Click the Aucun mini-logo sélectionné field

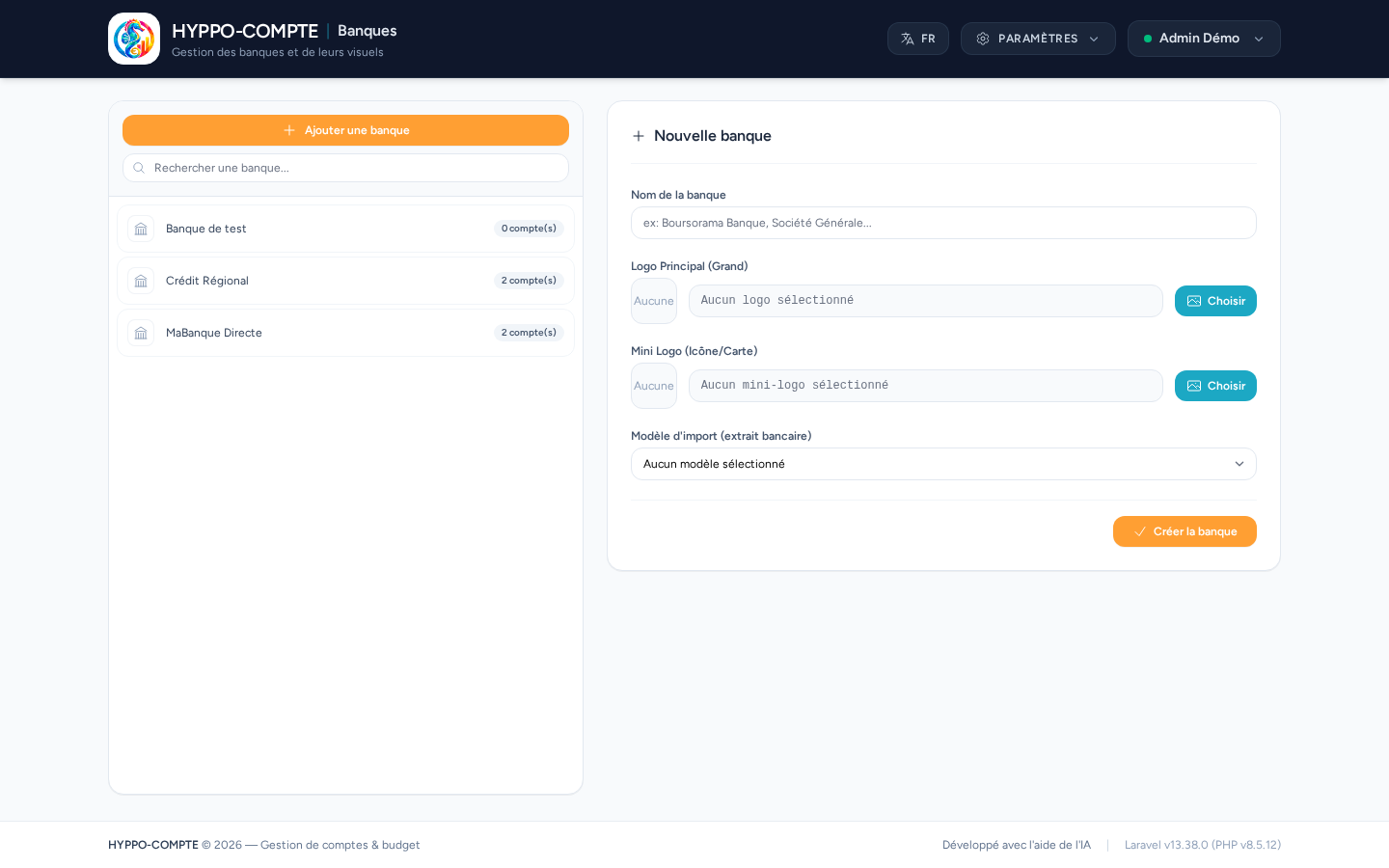coord(926,386)
